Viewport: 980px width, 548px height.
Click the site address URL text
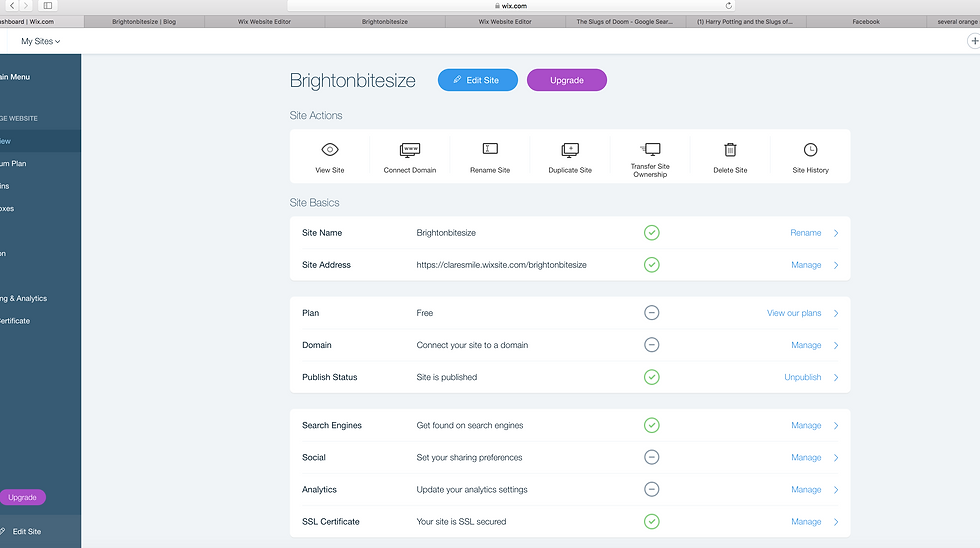point(501,265)
